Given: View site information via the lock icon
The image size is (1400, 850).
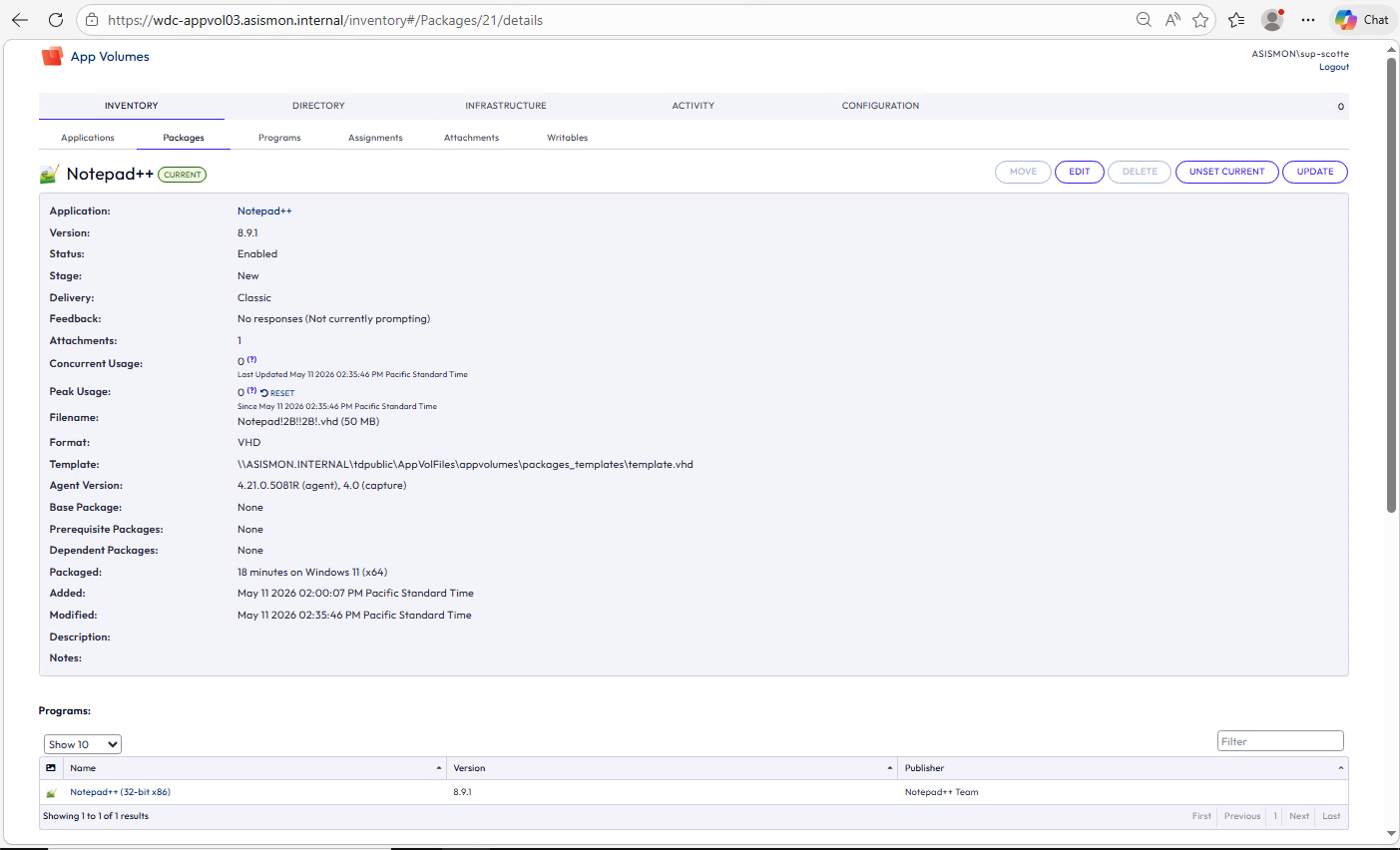Looking at the screenshot, I should click(92, 20).
